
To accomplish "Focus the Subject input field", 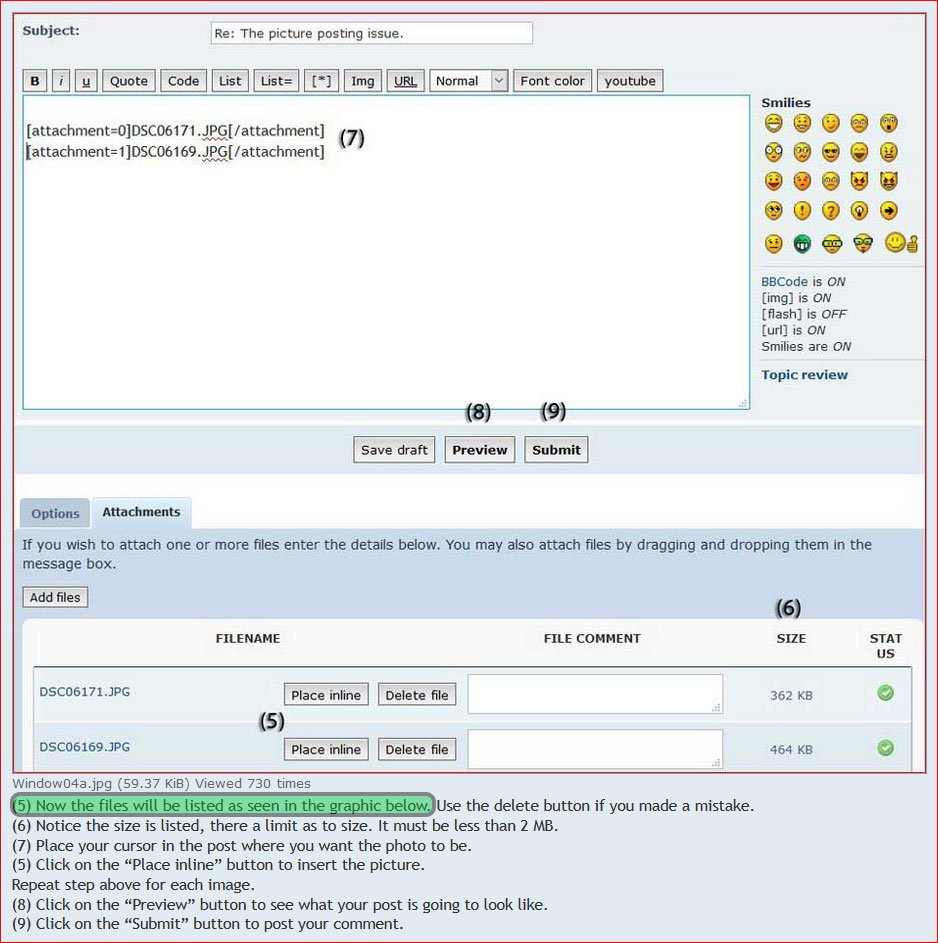I will tap(372, 33).
